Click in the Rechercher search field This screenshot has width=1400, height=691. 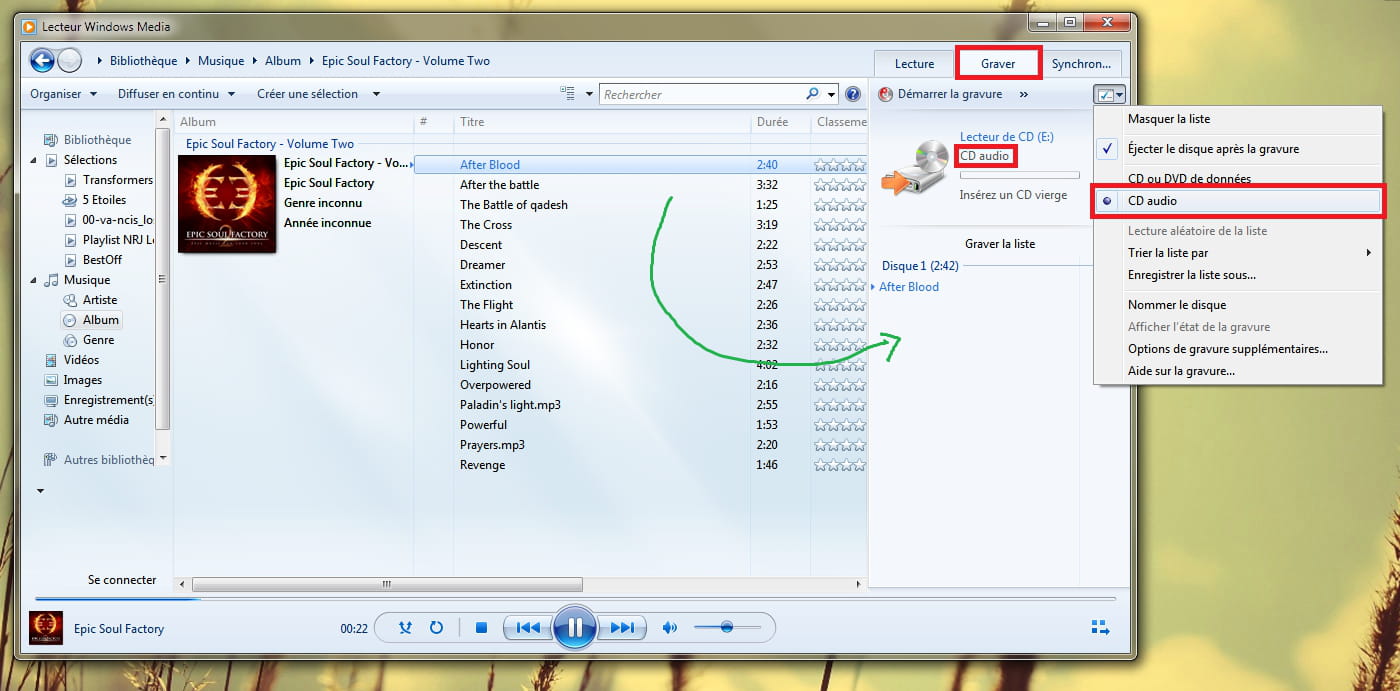tap(700, 94)
